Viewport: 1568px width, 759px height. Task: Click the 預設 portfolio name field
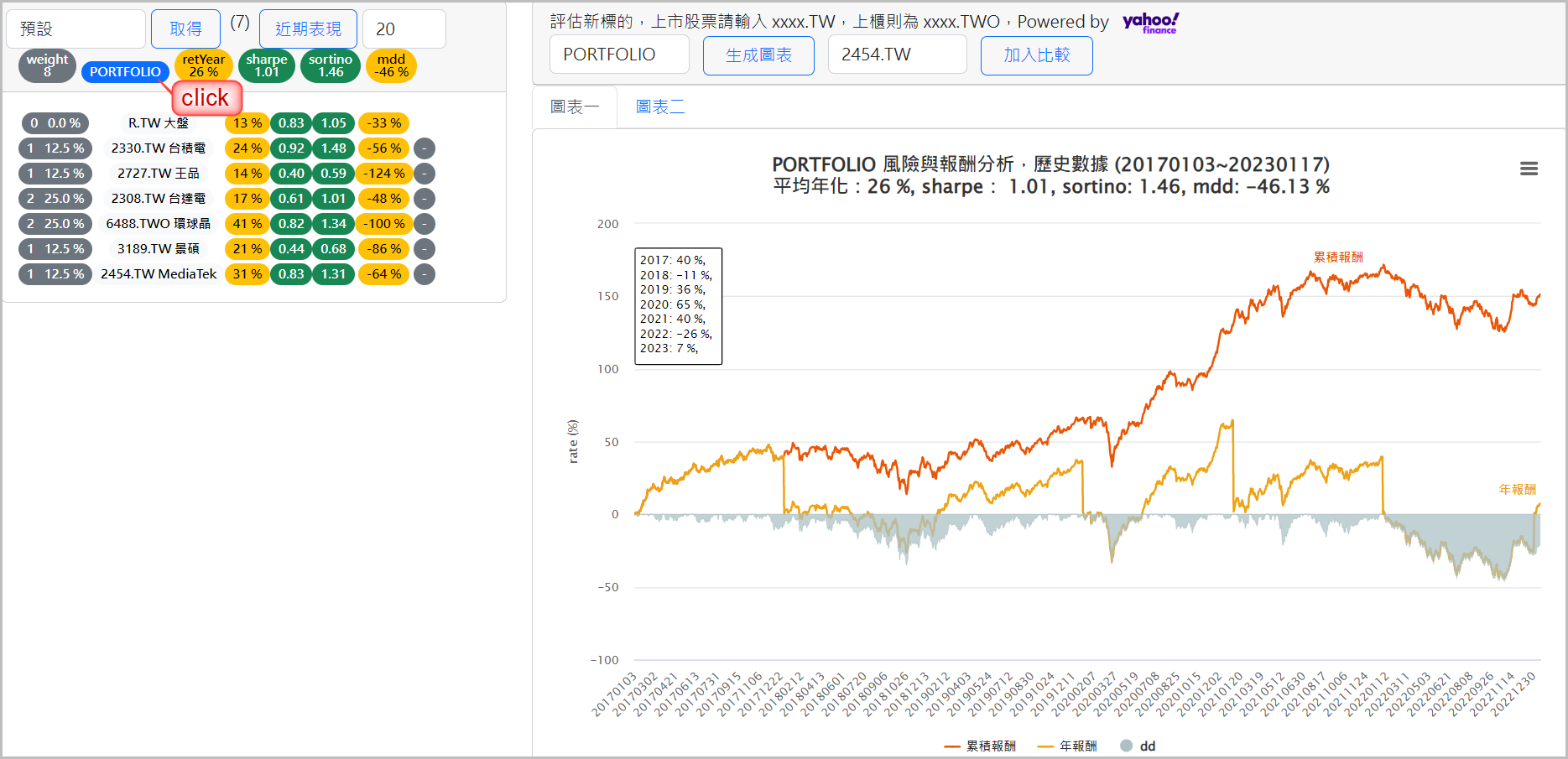click(76, 29)
